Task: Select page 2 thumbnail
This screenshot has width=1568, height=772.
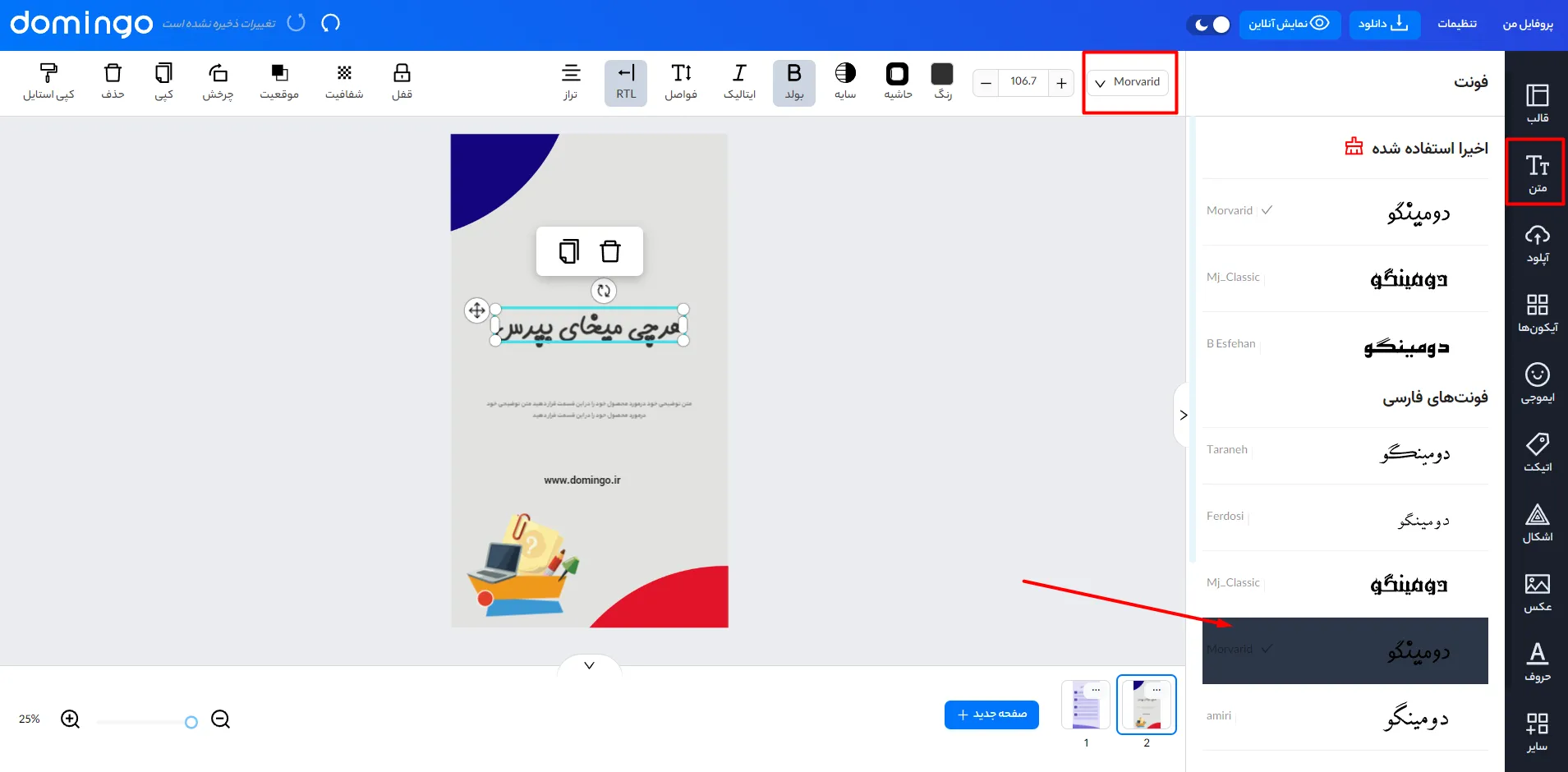Action: point(1147,705)
